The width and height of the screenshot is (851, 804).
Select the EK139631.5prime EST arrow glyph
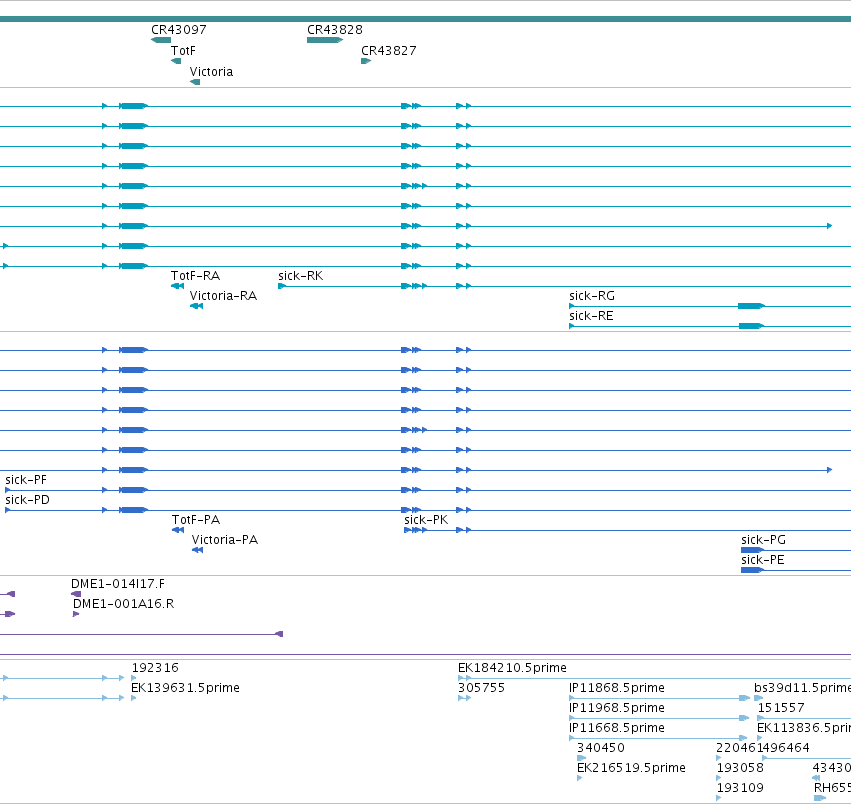pos(134,698)
